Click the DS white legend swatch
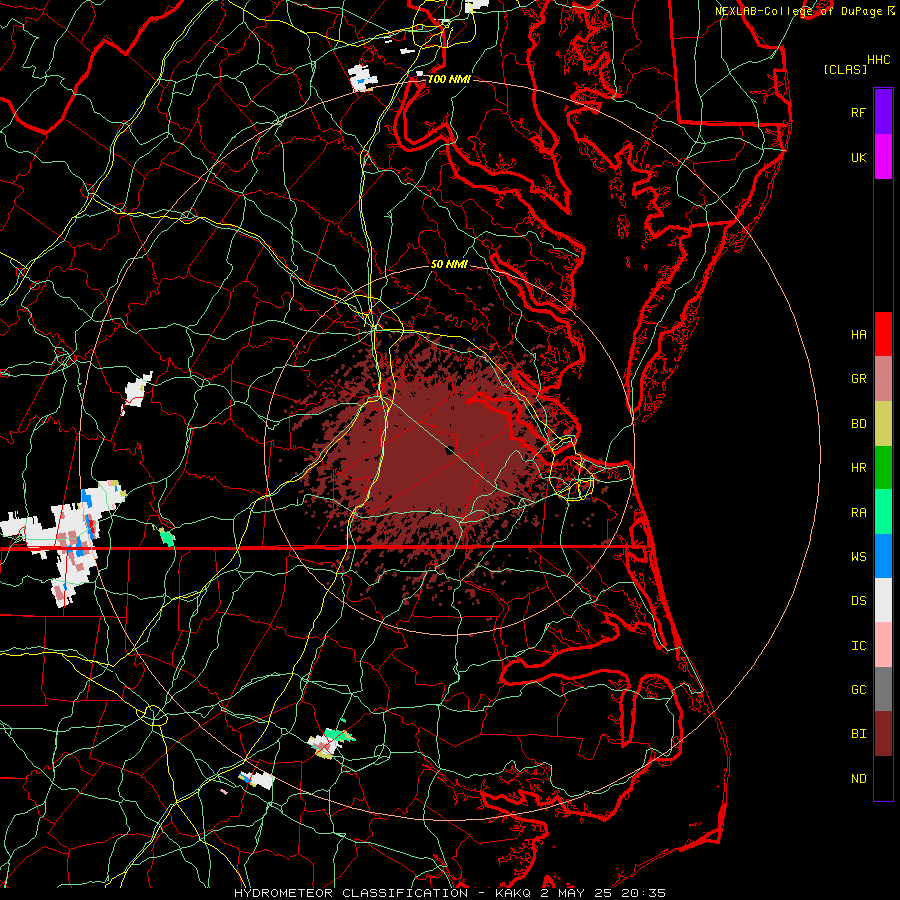The image size is (900, 900). [883, 600]
